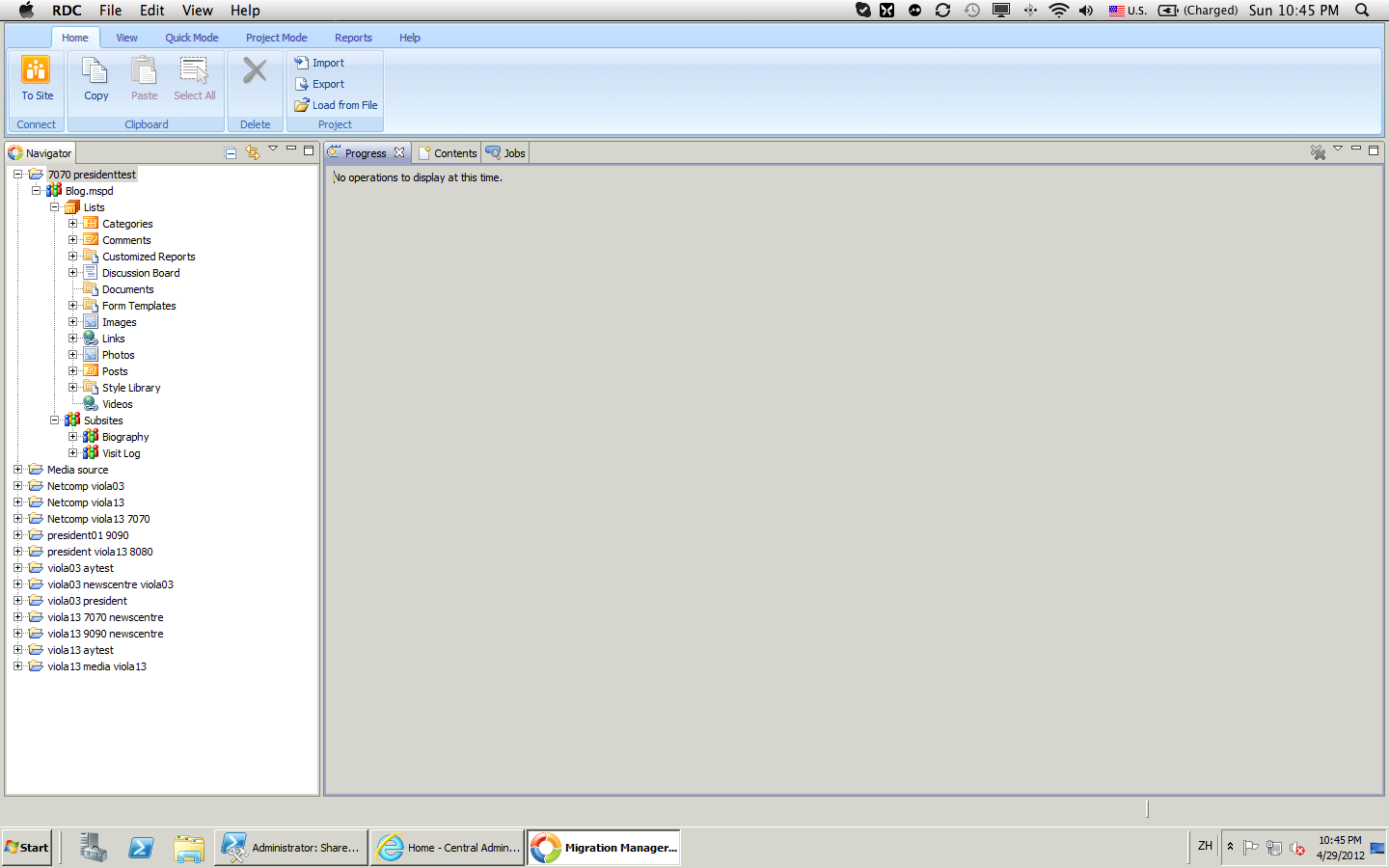Click Spotlight search icon

[1362, 11]
